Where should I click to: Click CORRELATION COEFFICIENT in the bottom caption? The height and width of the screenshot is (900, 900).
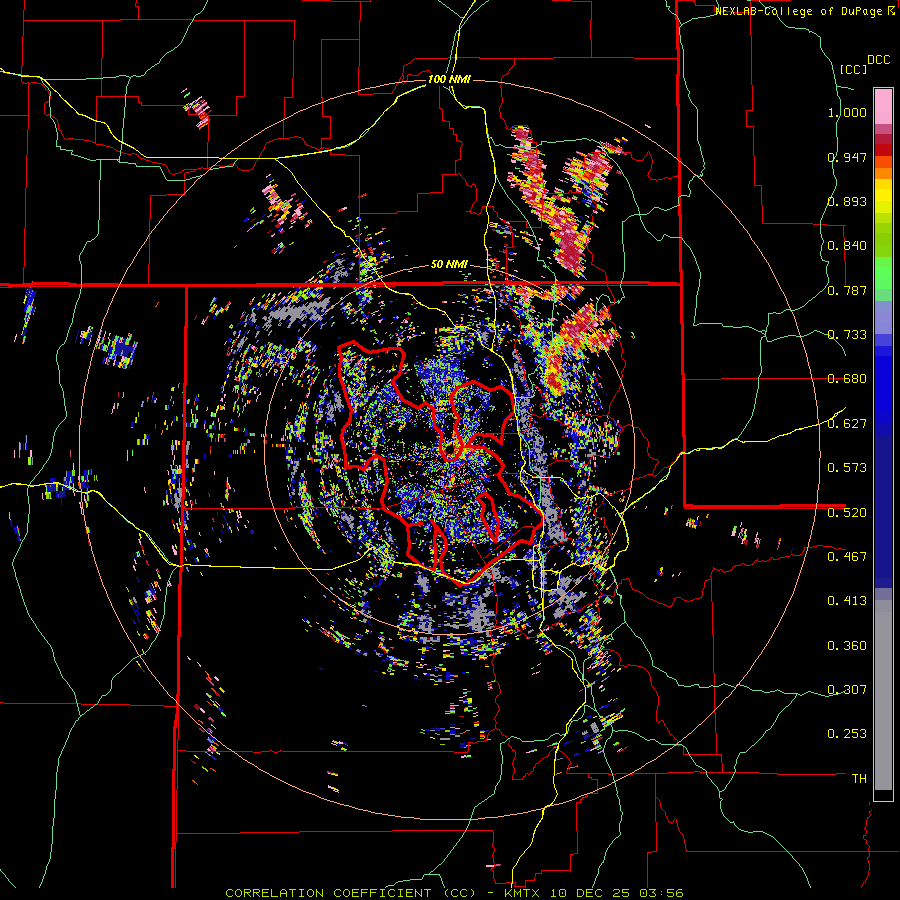tap(330, 893)
